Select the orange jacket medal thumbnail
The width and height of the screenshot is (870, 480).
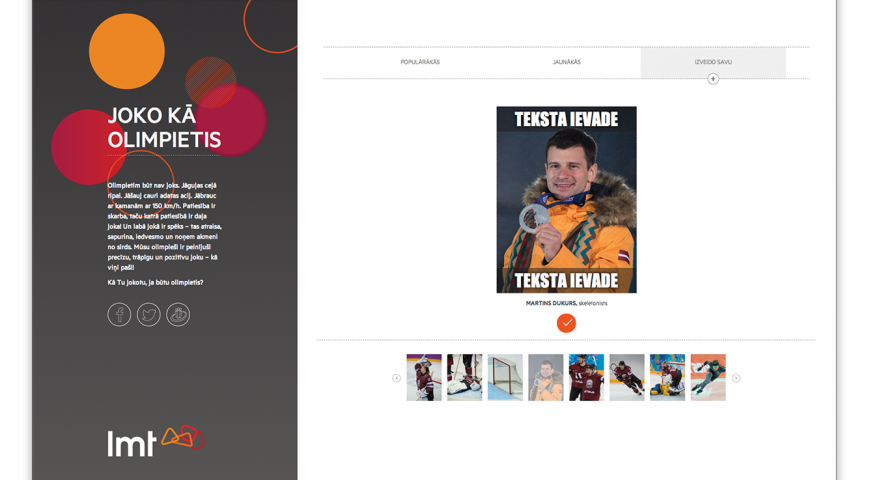(x=546, y=378)
